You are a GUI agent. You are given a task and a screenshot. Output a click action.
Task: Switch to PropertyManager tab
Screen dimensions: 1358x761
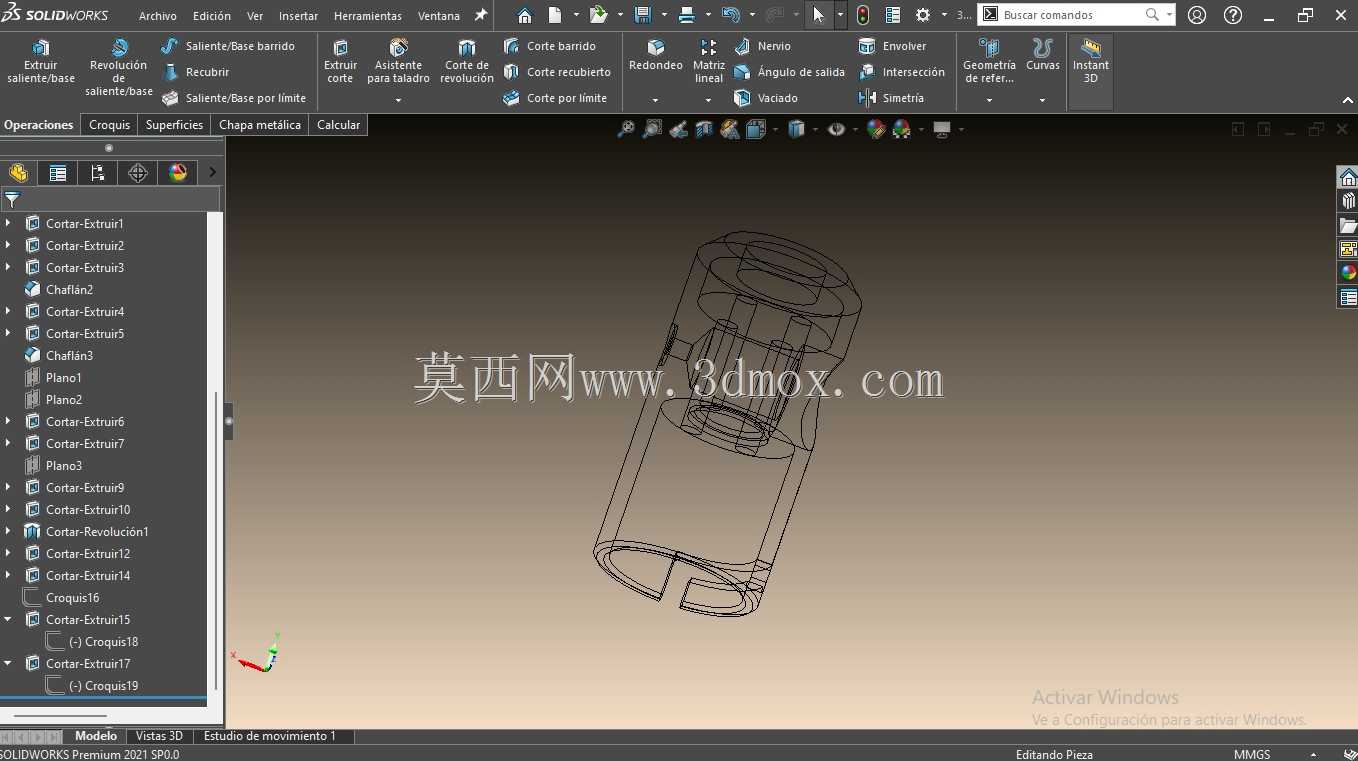[x=58, y=173]
